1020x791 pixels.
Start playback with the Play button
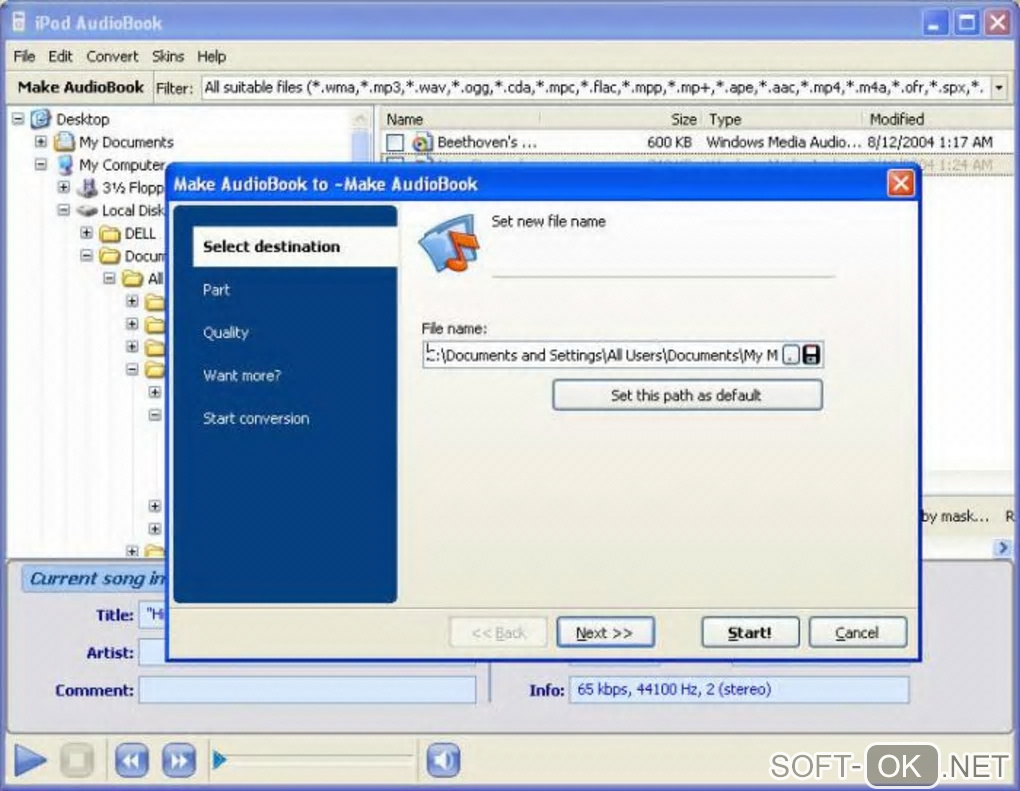(x=30, y=760)
